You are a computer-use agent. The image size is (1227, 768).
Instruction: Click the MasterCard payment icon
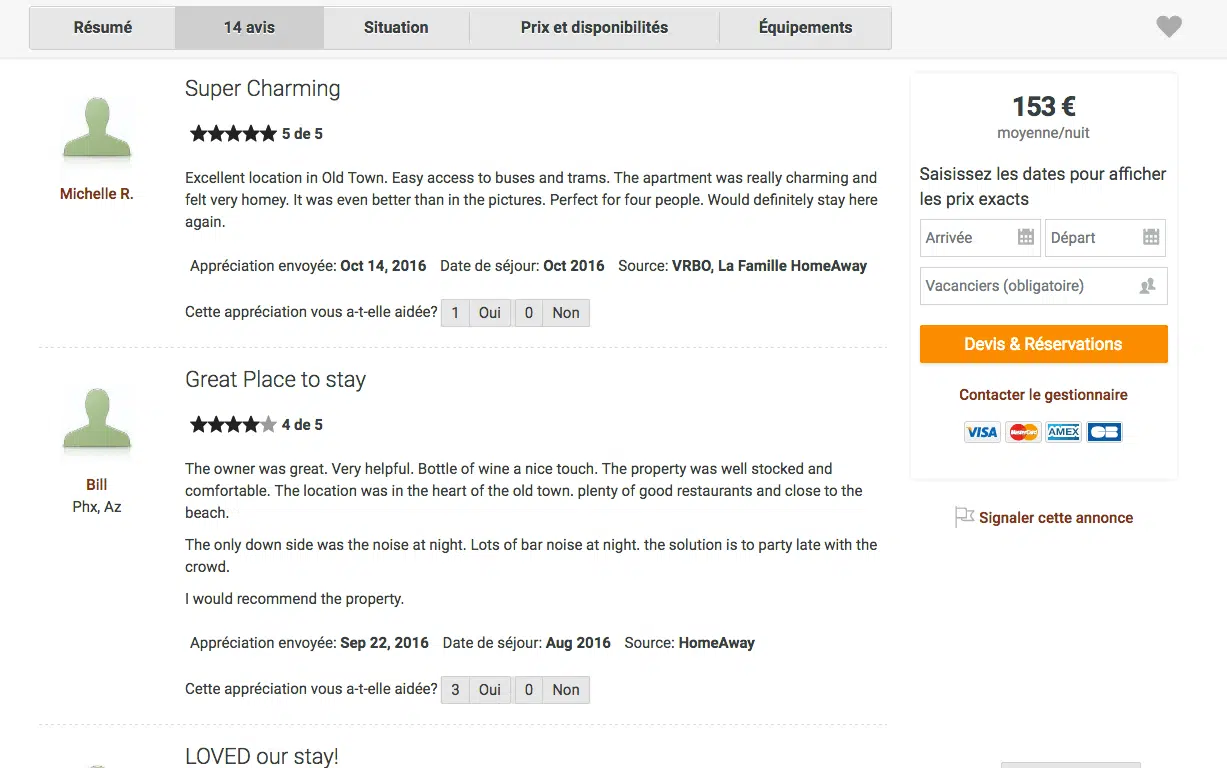pyautogui.click(x=1023, y=432)
